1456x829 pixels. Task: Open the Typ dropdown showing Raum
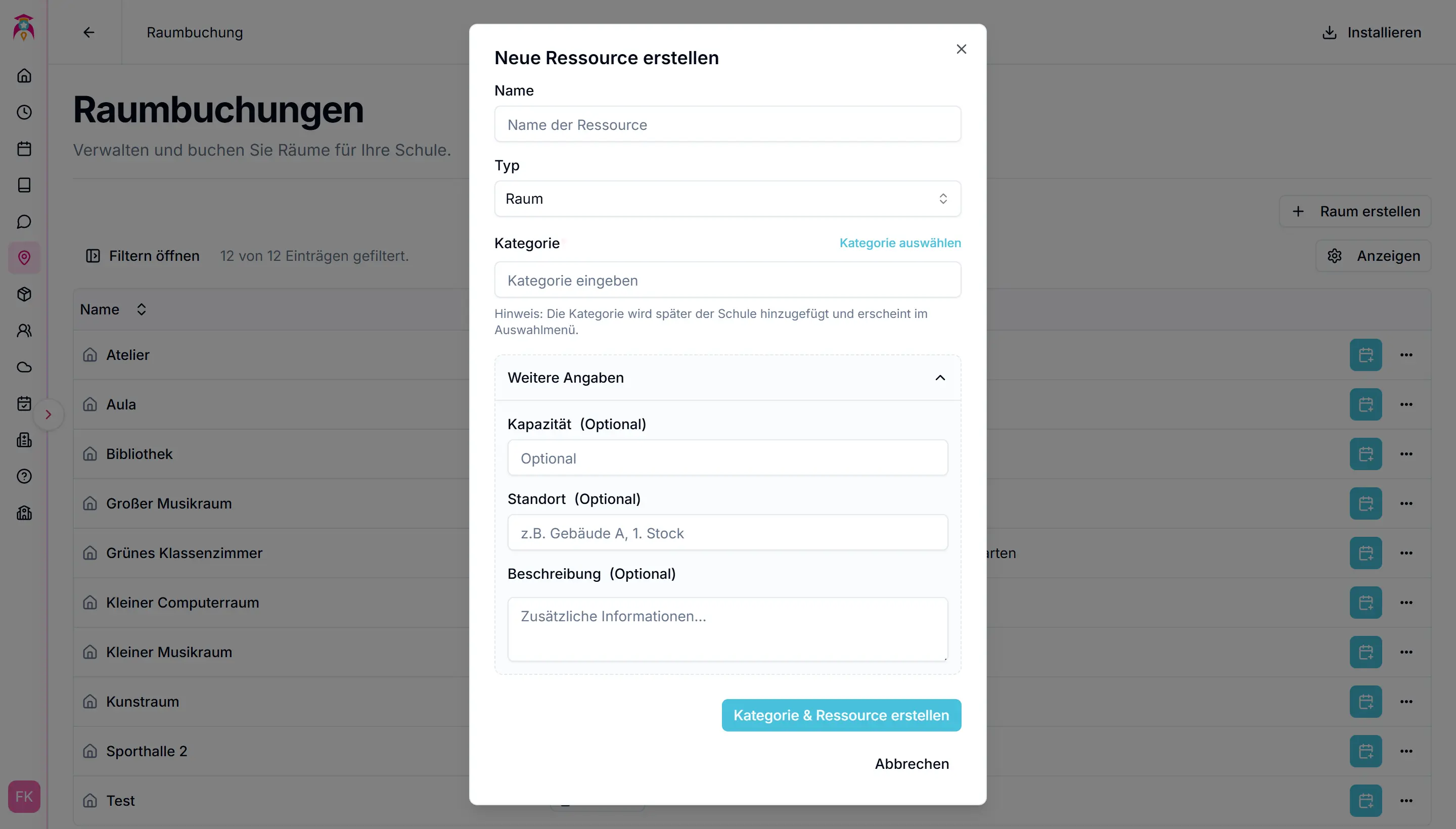tap(727, 199)
